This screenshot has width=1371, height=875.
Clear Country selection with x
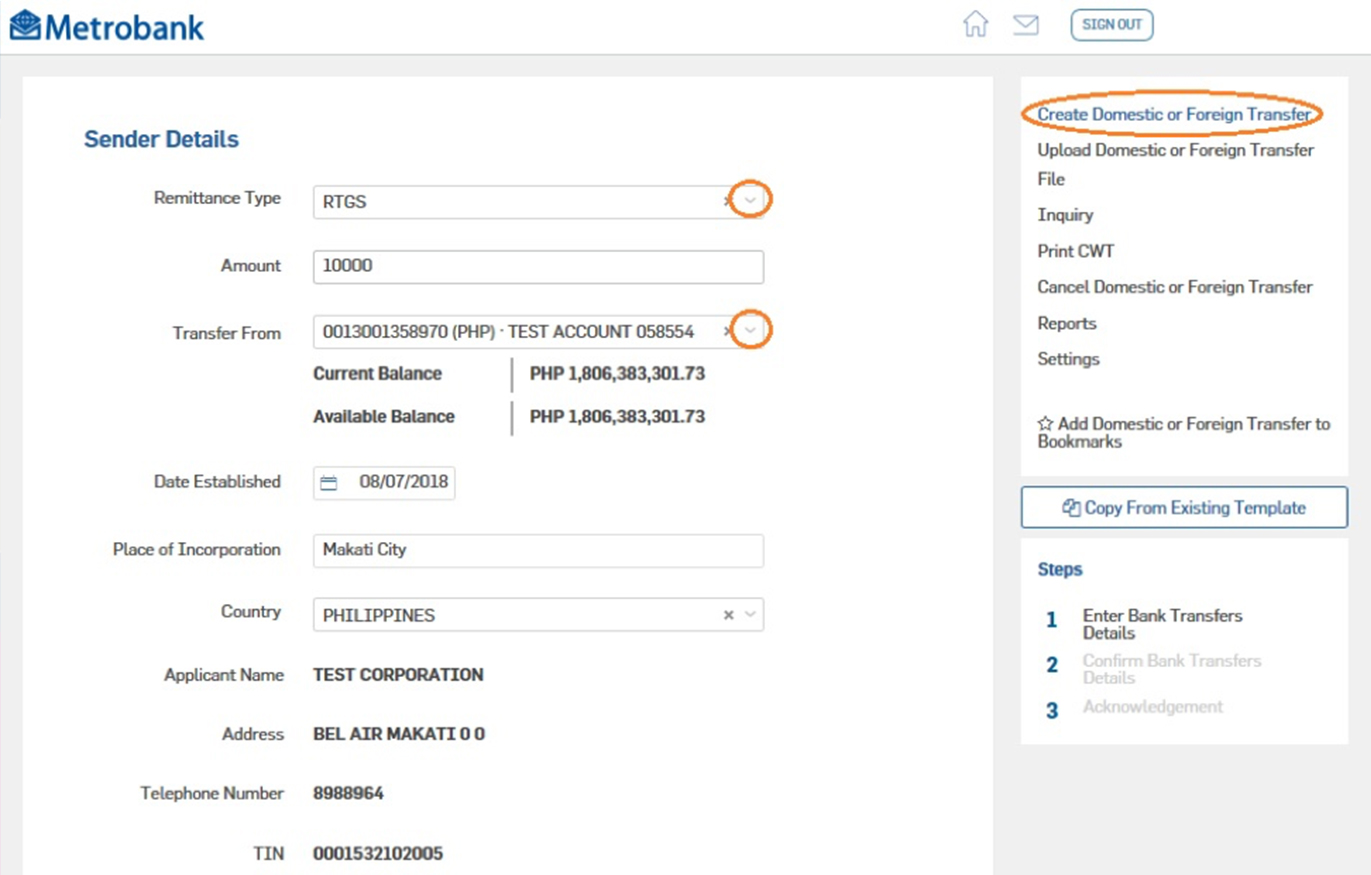click(x=728, y=615)
